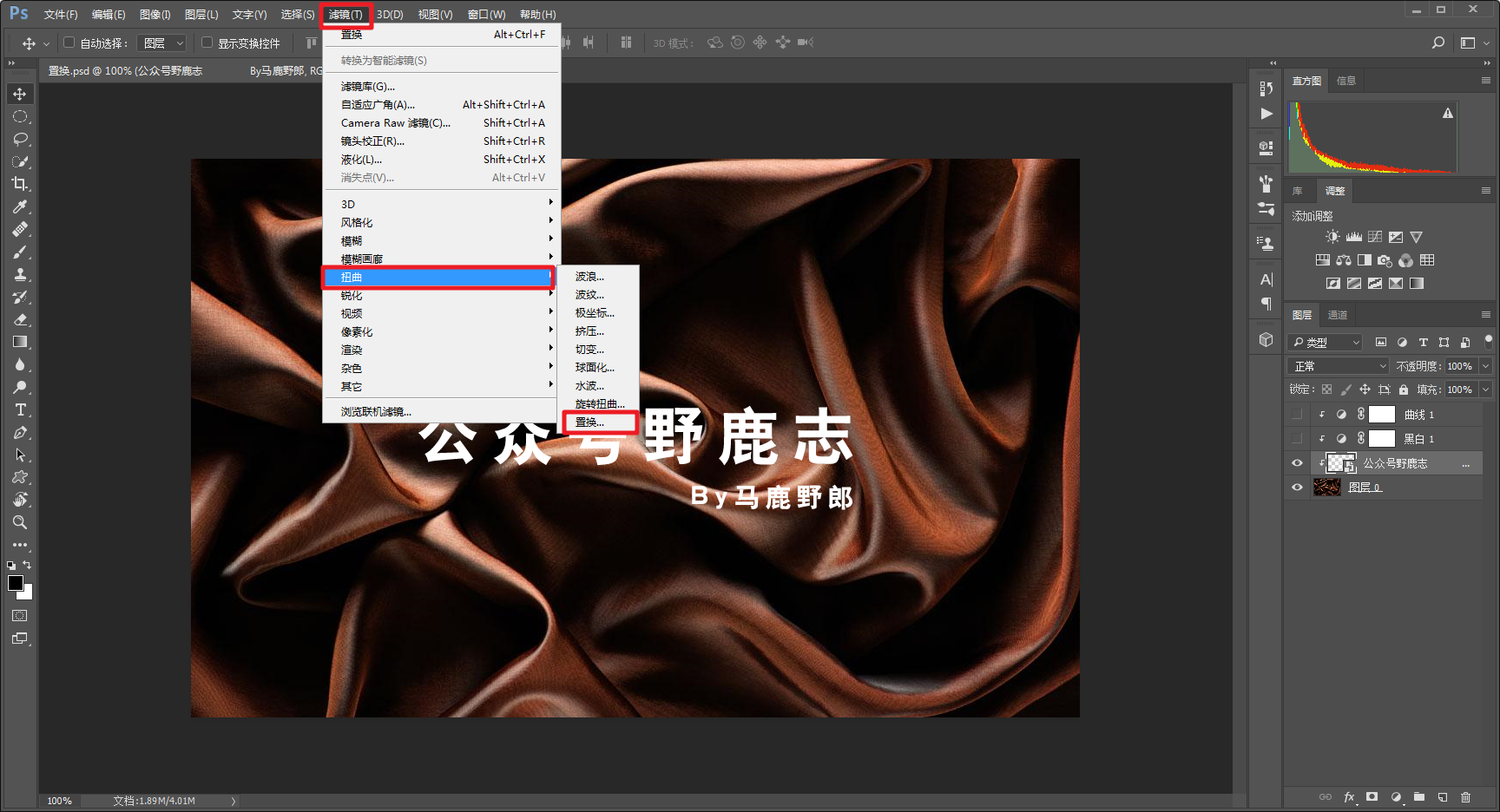This screenshot has width=1500, height=812.
Task: Select the Dodge tool
Action: (x=20, y=387)
